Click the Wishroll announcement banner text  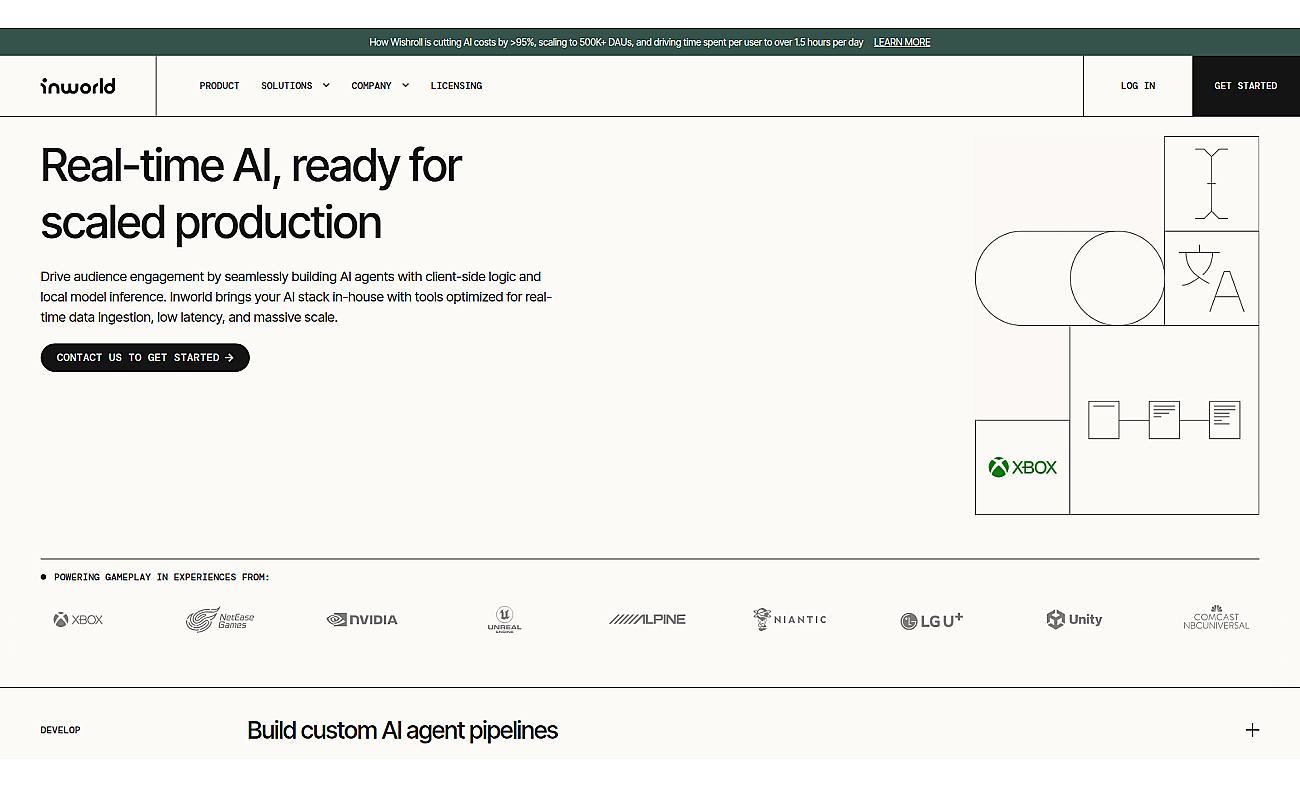(618, 42)
